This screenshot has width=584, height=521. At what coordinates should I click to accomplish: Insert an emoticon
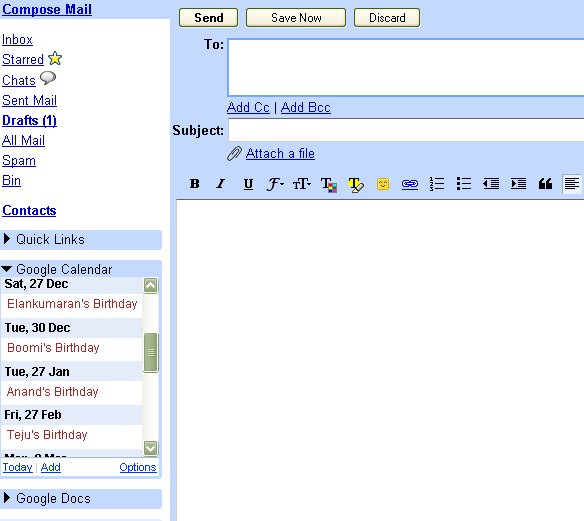point(383,184)
